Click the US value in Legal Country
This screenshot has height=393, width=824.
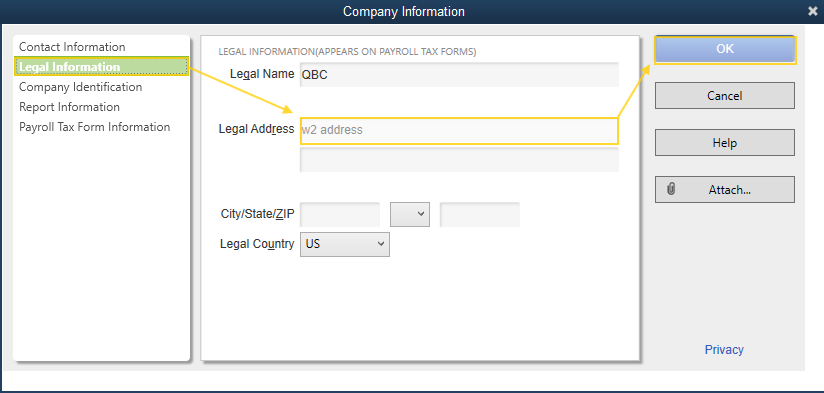coord(313,244)
